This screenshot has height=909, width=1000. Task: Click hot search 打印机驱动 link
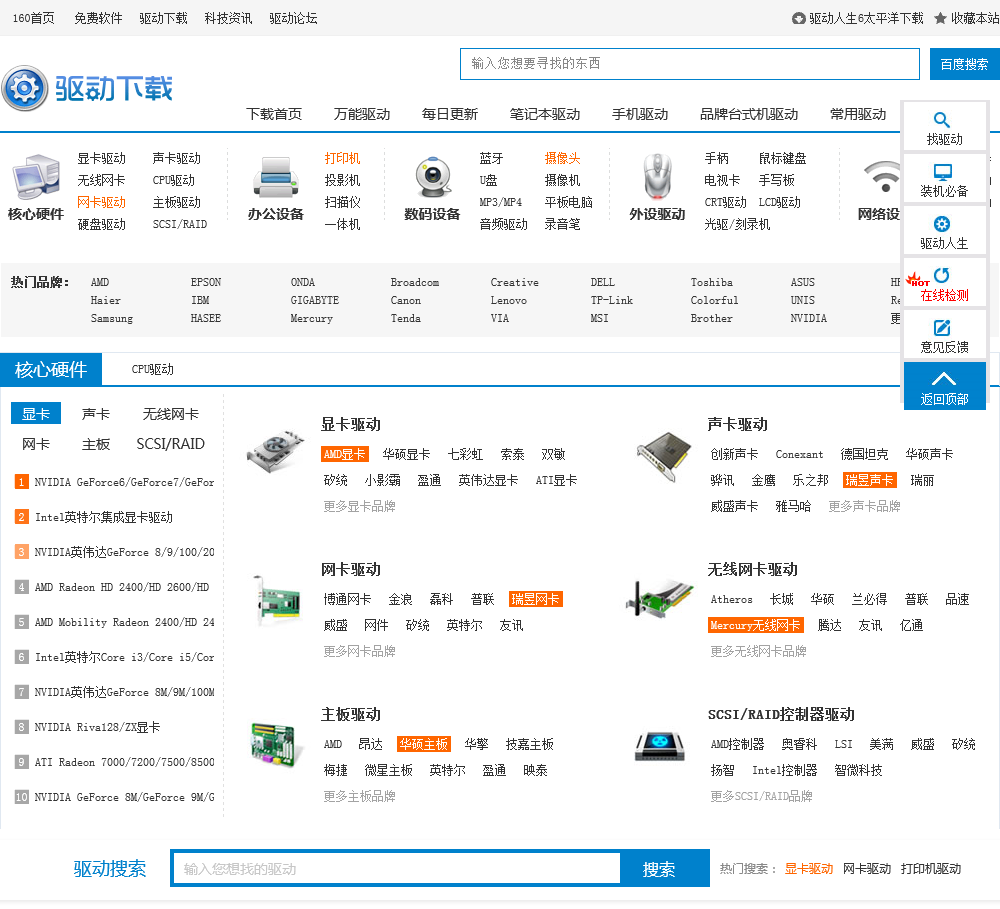(x=930, y=868)
